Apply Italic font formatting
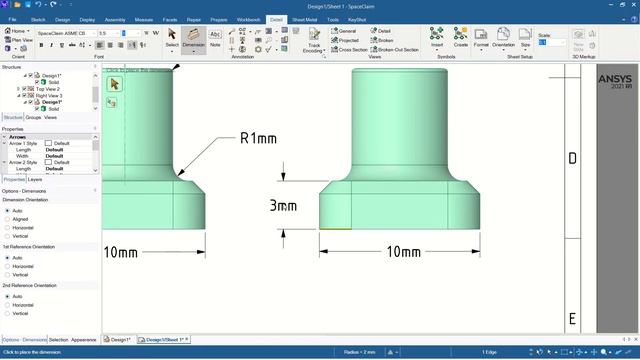The height and width of the screenshot is (360, 640). (x=51, y=45)
